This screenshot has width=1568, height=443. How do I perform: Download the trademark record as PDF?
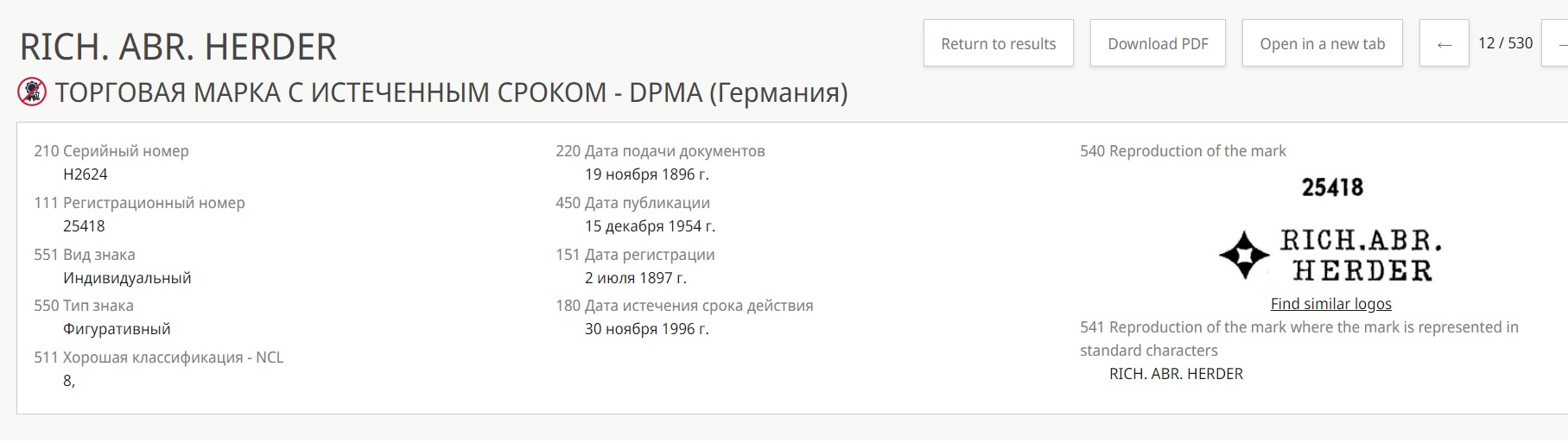click(1158, 43)
